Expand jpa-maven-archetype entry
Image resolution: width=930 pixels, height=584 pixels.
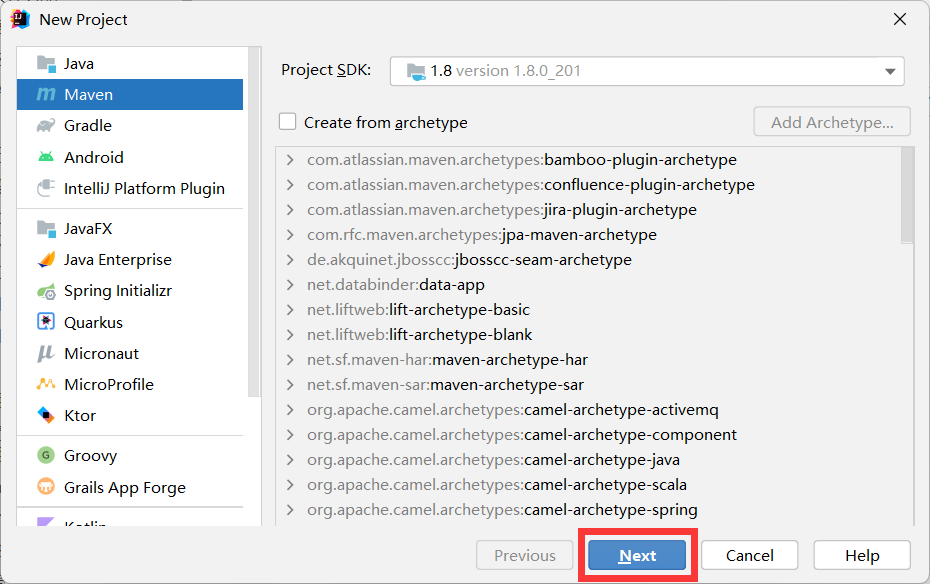290,235
